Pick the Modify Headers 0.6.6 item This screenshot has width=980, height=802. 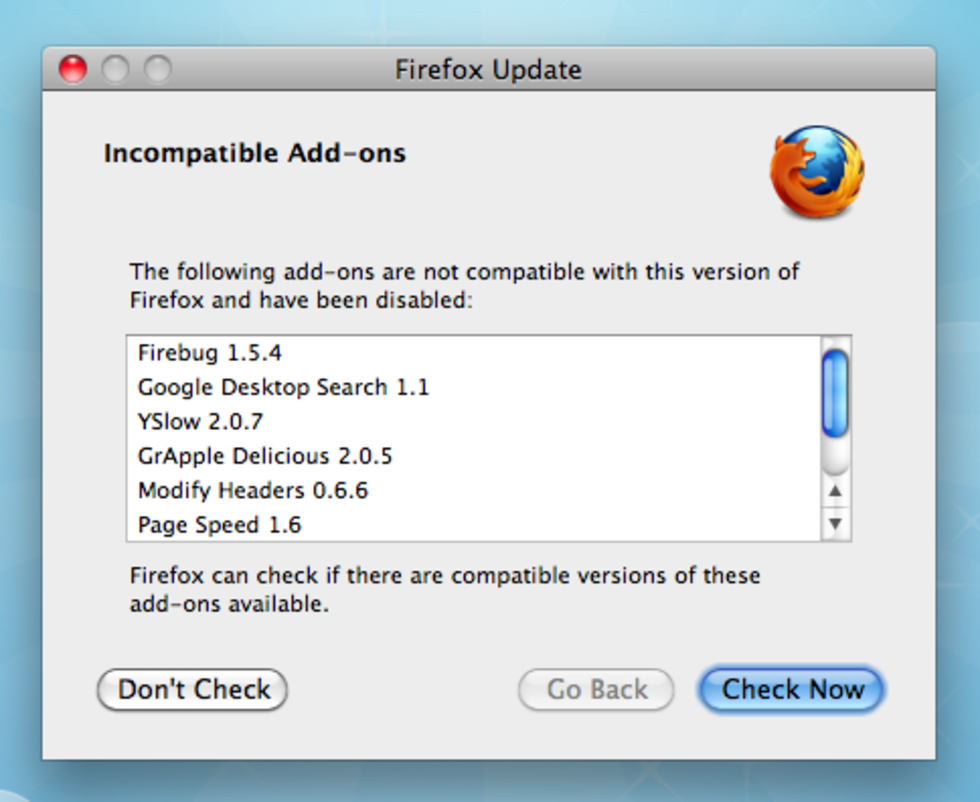(x=253, y=491)
